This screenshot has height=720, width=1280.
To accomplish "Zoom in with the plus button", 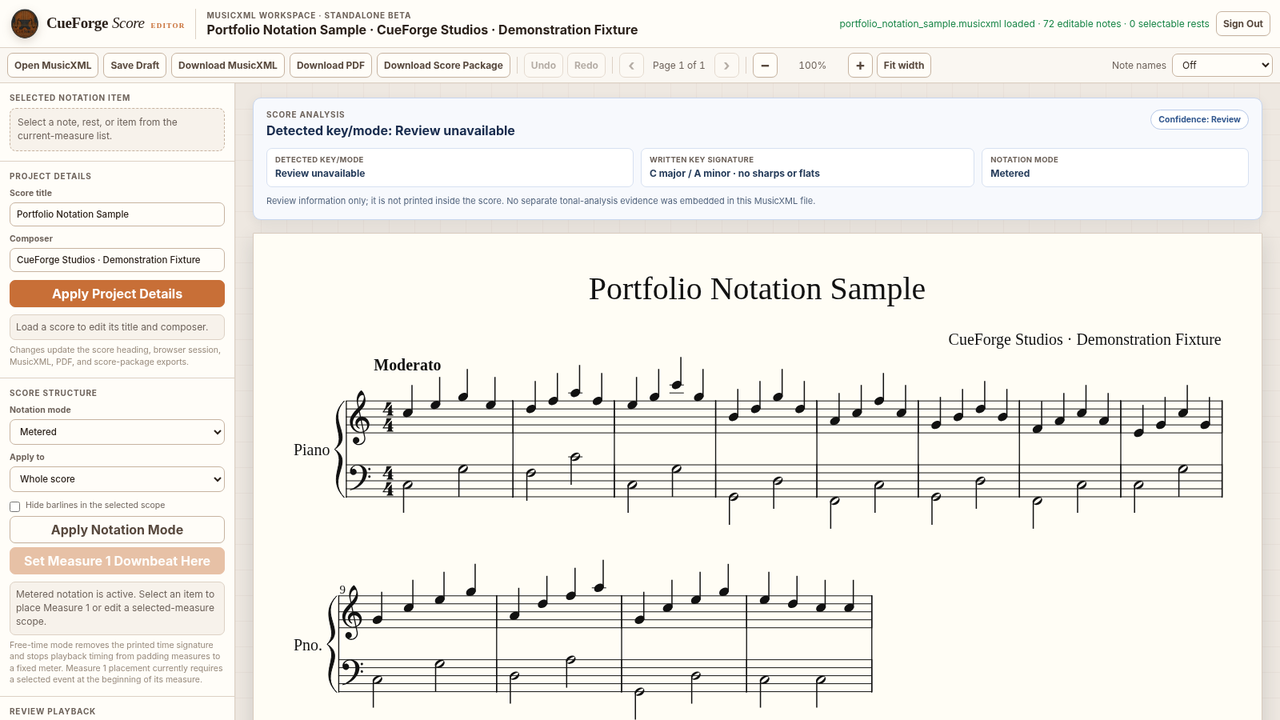I will point(860,65).
